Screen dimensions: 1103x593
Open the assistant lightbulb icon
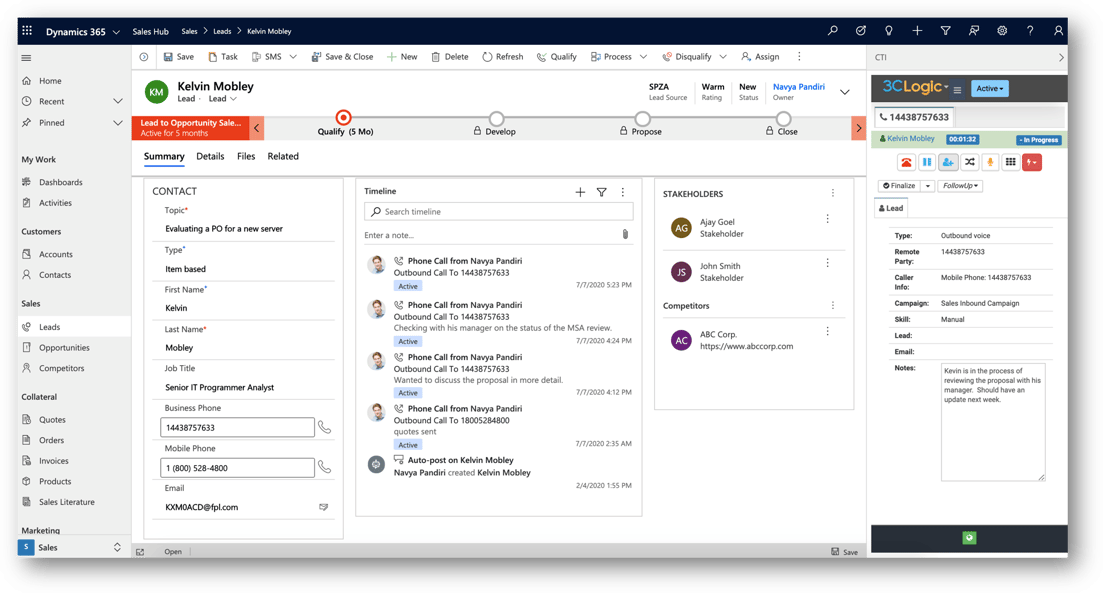[889, 31]
